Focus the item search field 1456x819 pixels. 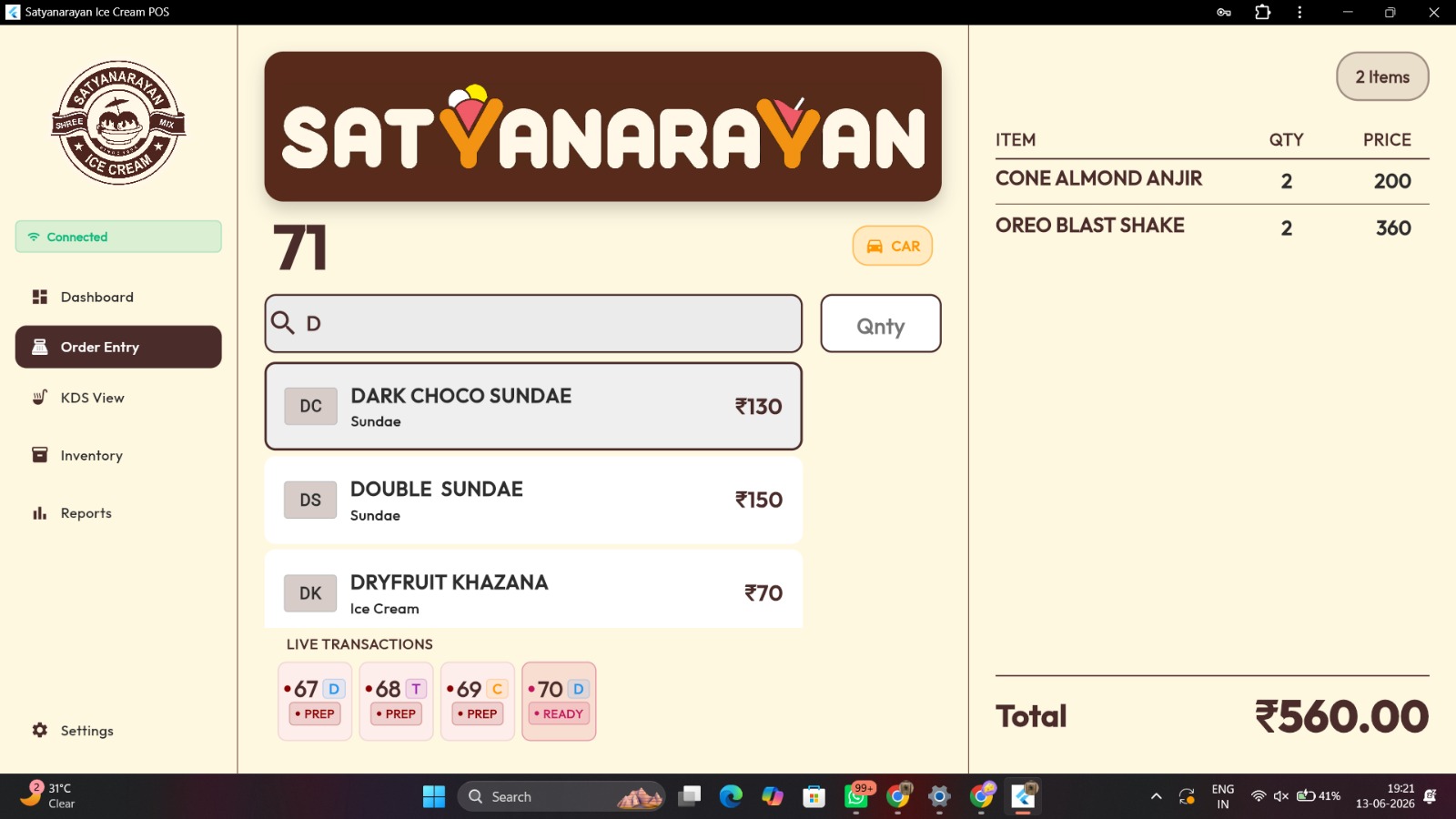(x=533, y=323)
